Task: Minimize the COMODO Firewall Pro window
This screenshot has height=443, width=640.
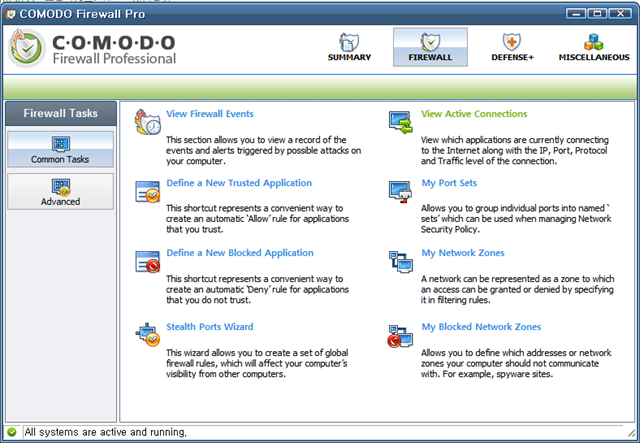Action: click(576, 13)
